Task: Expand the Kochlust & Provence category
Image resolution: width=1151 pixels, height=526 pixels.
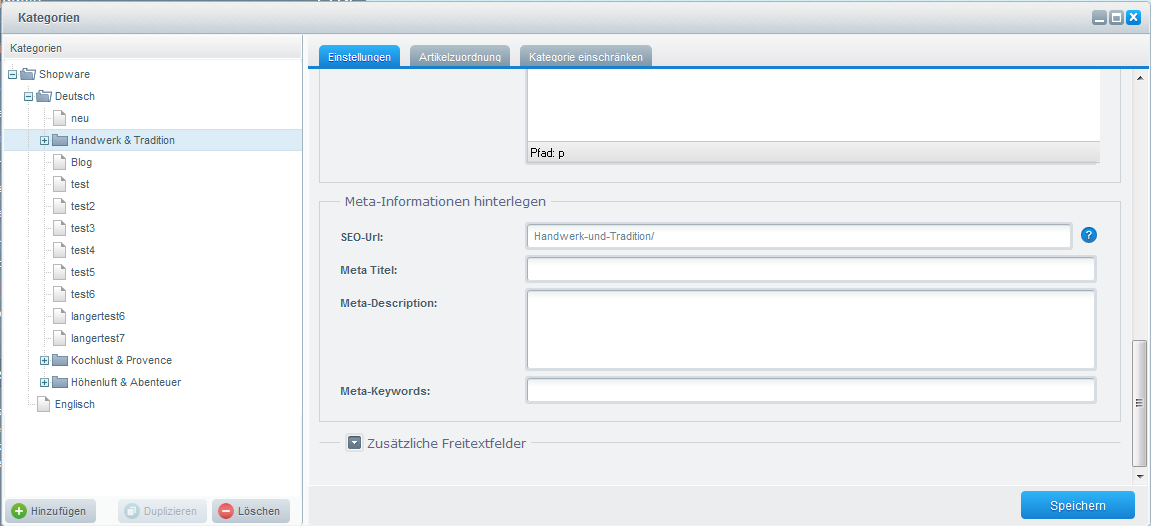Action: point(44,360)
